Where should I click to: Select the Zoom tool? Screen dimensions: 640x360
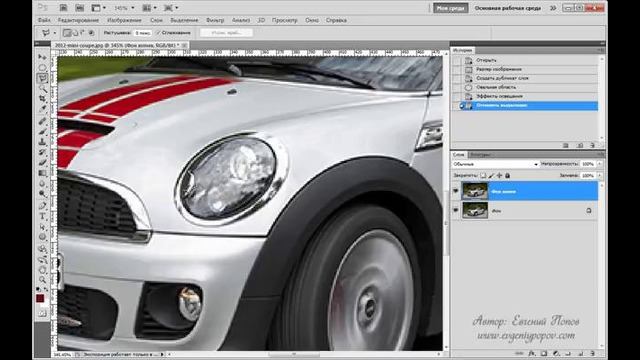[x=42, y=280]
